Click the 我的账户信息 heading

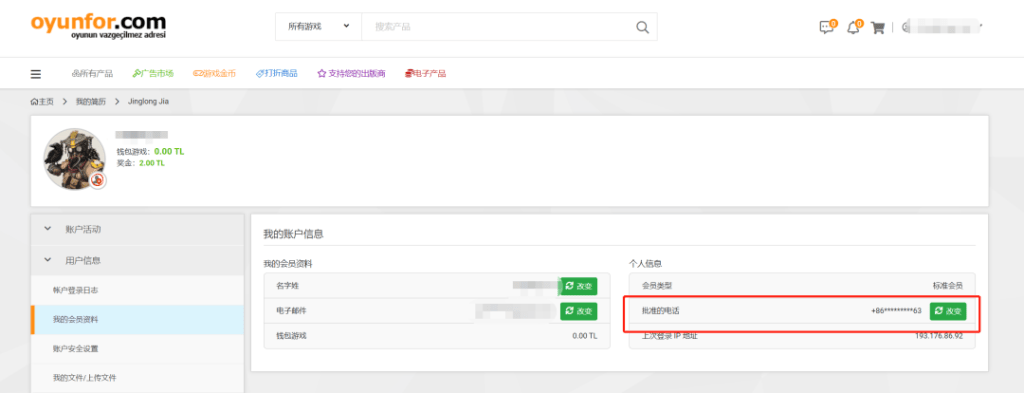click(x=293, y=234)
